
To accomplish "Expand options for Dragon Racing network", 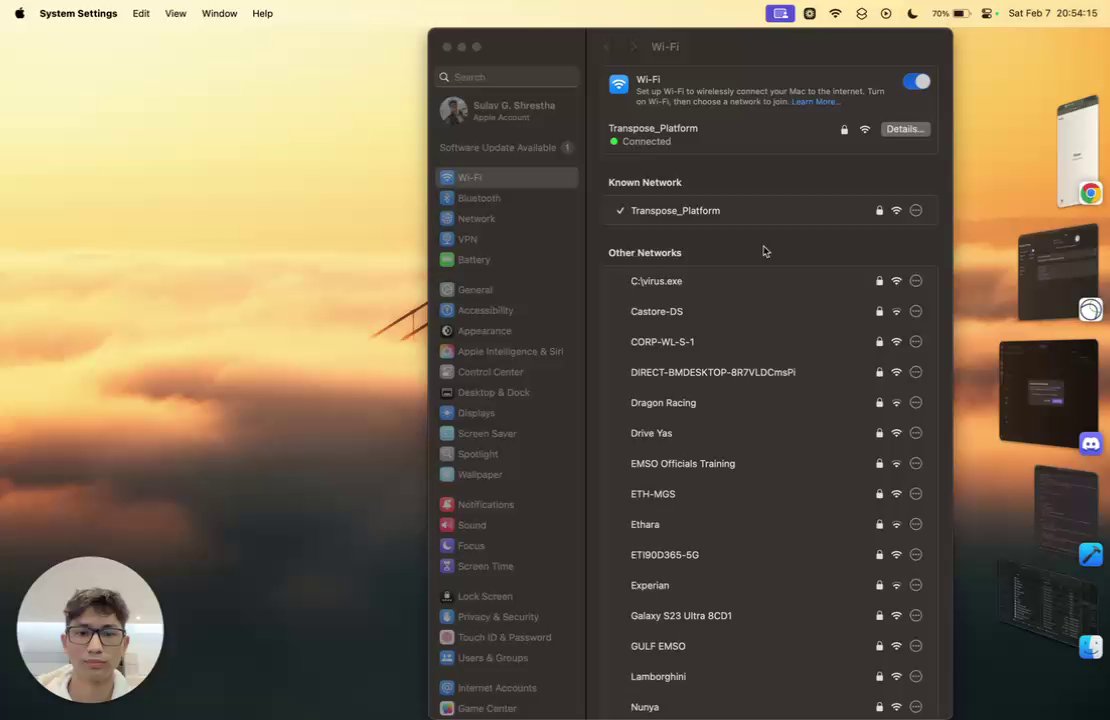I will 915,402.
